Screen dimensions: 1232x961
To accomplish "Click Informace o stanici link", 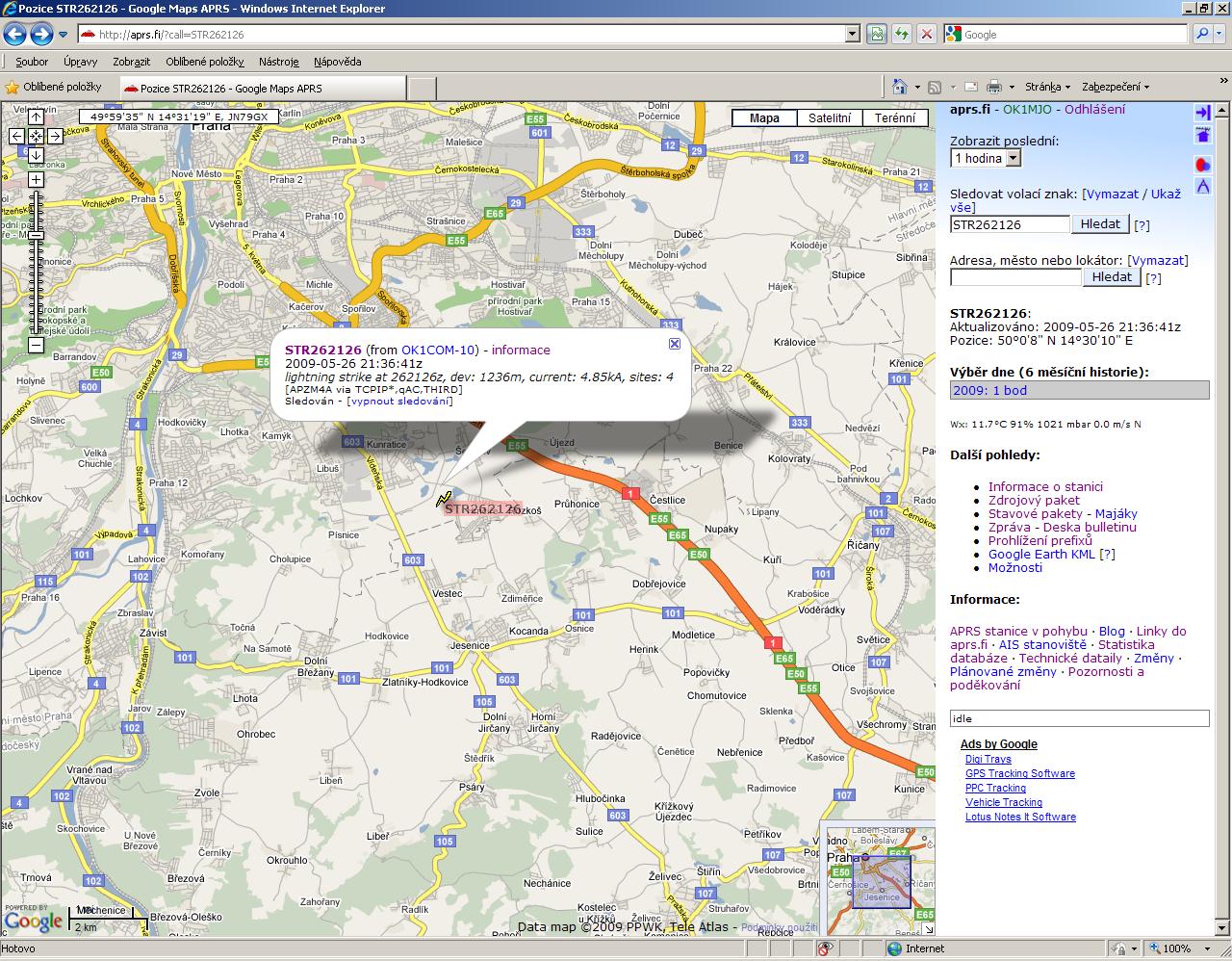I will click(1045, 486).
